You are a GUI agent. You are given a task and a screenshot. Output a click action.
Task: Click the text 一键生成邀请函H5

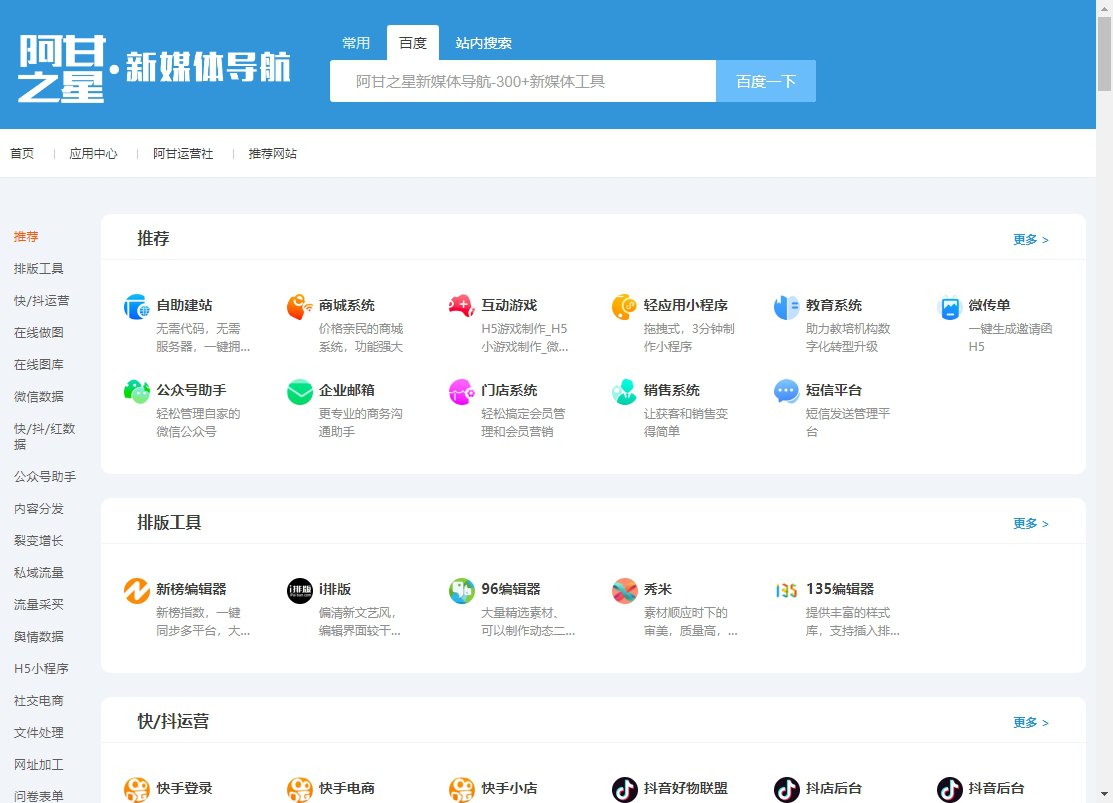pos(1010,337)
